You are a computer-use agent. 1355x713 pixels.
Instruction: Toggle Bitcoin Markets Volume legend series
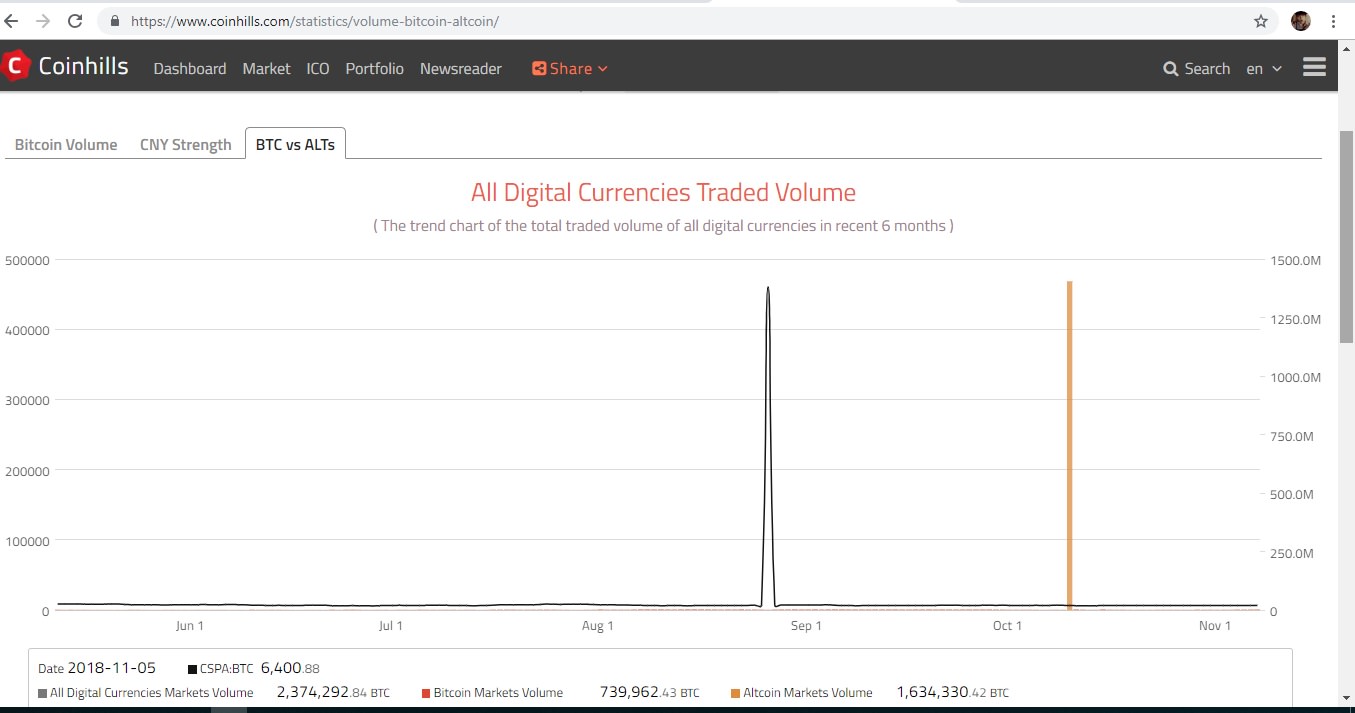pyautogui.click(x=492, y=693)
